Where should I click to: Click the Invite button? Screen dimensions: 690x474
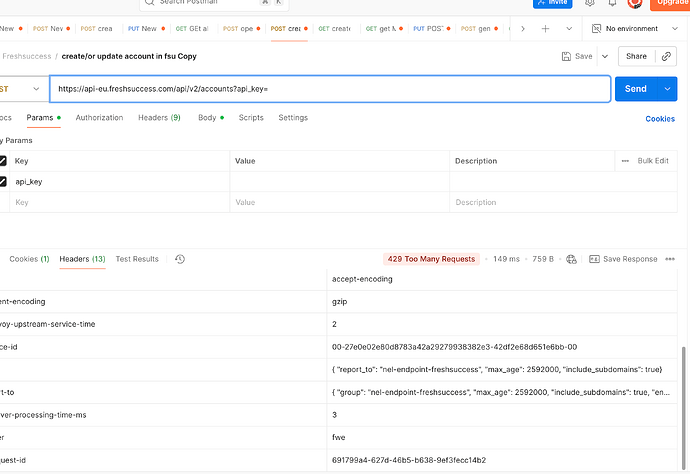click(553, 3)
